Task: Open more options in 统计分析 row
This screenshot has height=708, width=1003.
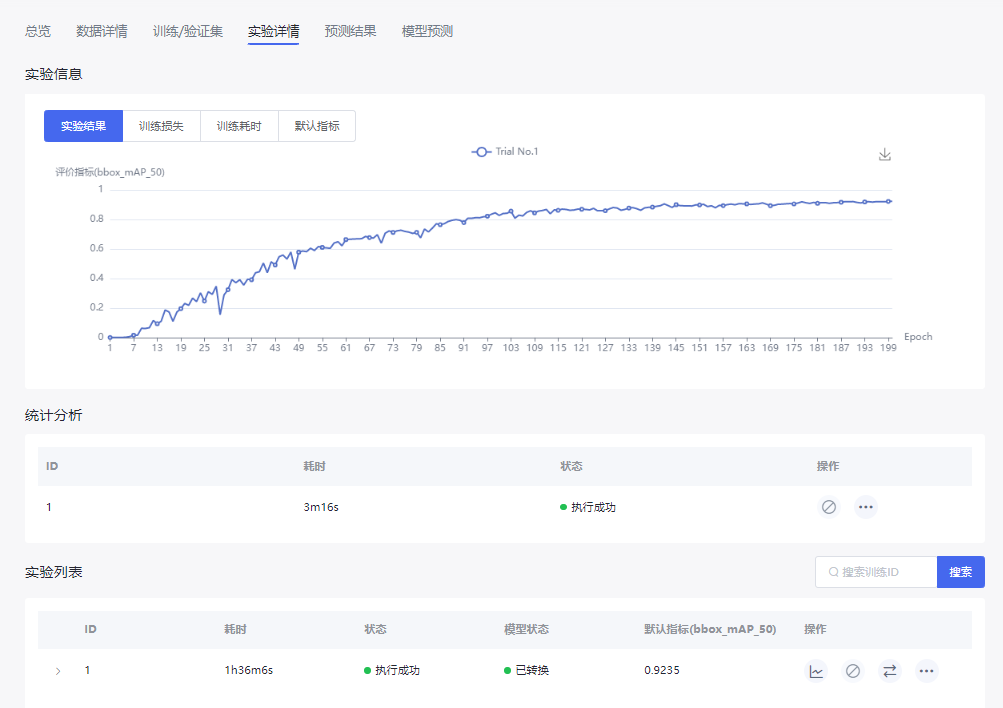Action: pyautogui.click(x=865, y=507)
